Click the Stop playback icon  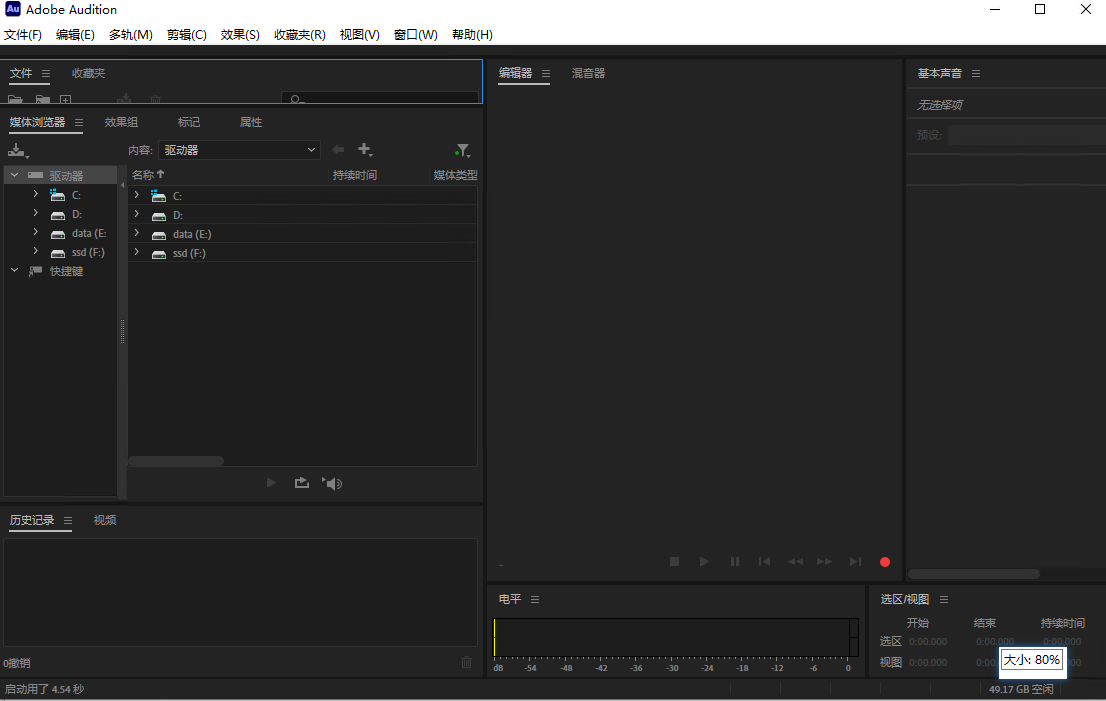click(x=674, y=561)
